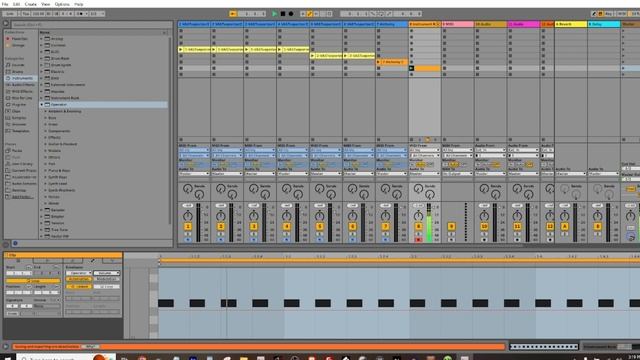Image resolution: width=640 pixels, height=360 pixels.
Task: Click the Stop transport button
Action: pos(283,13)
